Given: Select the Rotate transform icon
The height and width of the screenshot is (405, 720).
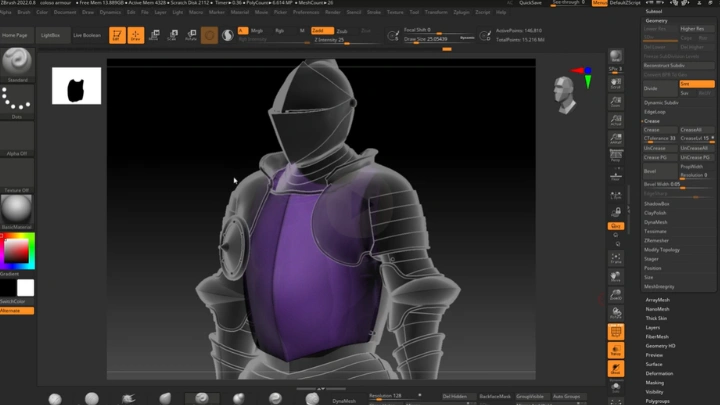Looking at the screenshot, I should click(x=191, y=35).
